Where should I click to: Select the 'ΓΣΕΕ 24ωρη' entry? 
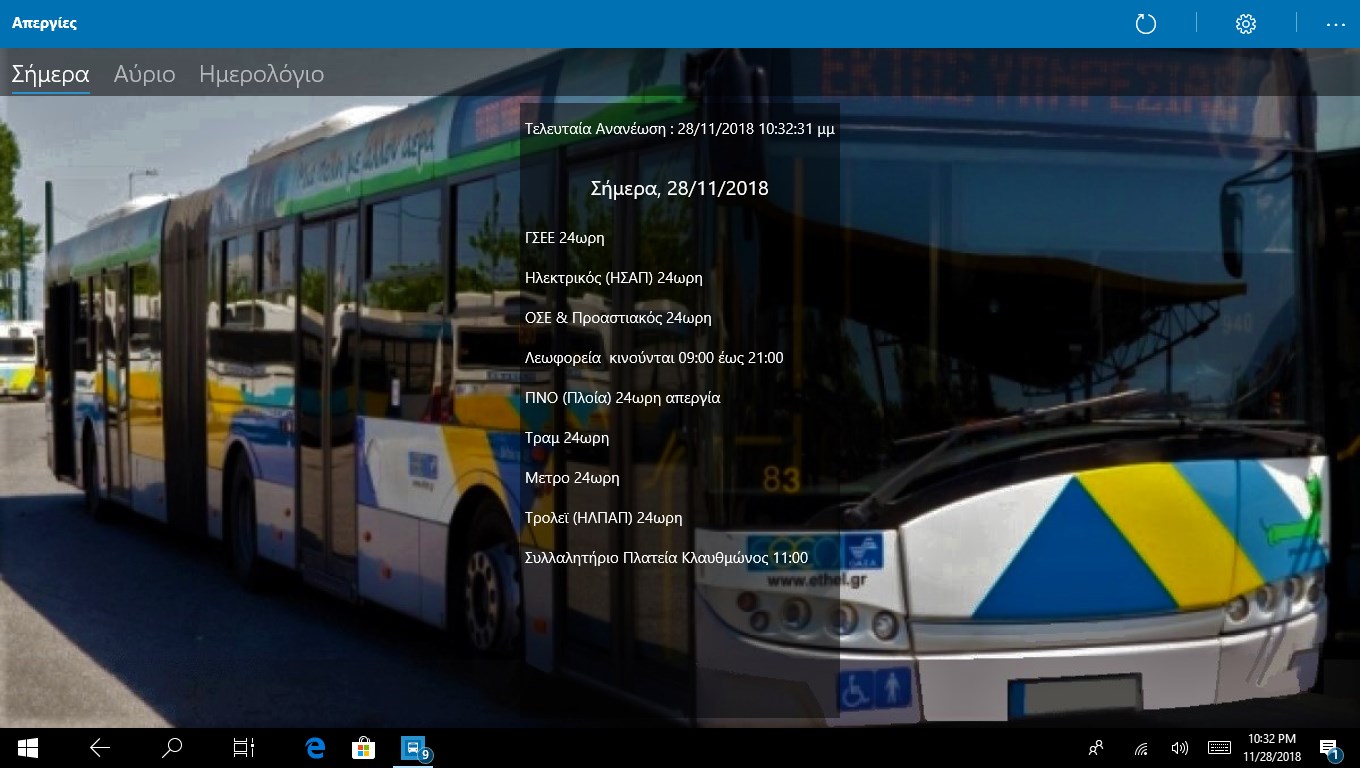[565, 238]
